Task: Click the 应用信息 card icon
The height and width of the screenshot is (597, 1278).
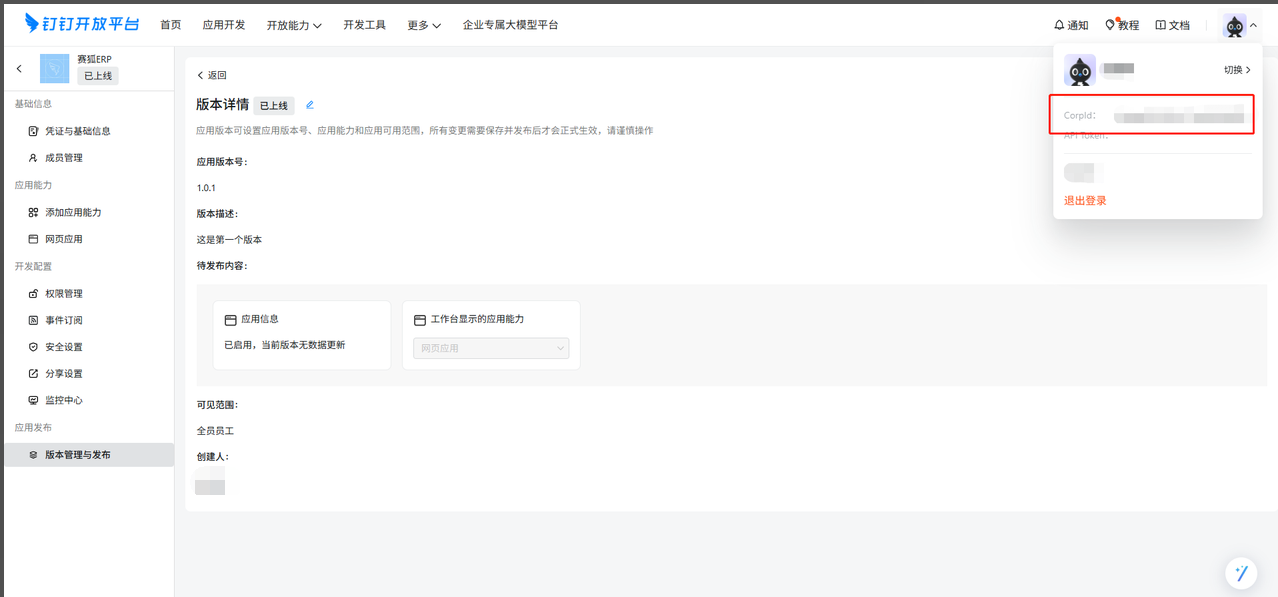Action: (231, 320)
